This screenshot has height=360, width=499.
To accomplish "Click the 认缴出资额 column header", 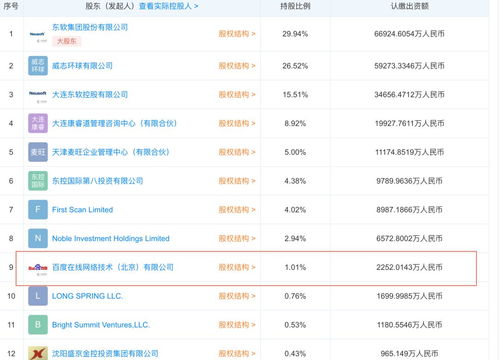I will pos(409,6).
